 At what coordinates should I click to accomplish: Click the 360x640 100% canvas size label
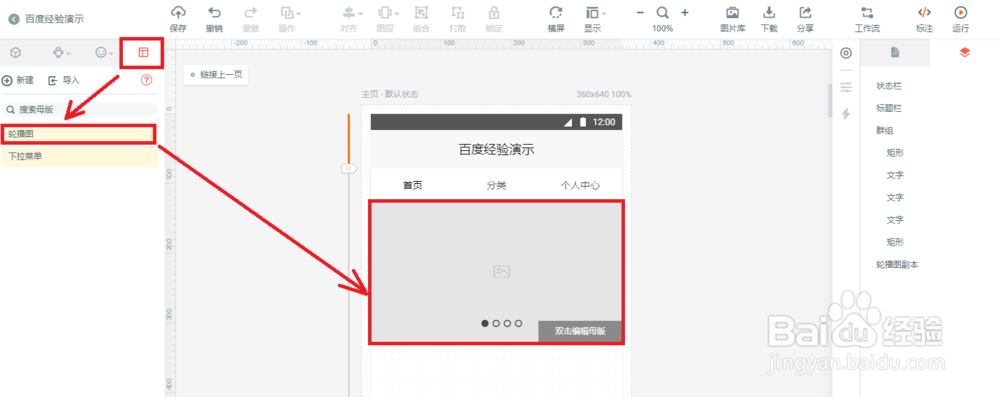pos(604,94)
